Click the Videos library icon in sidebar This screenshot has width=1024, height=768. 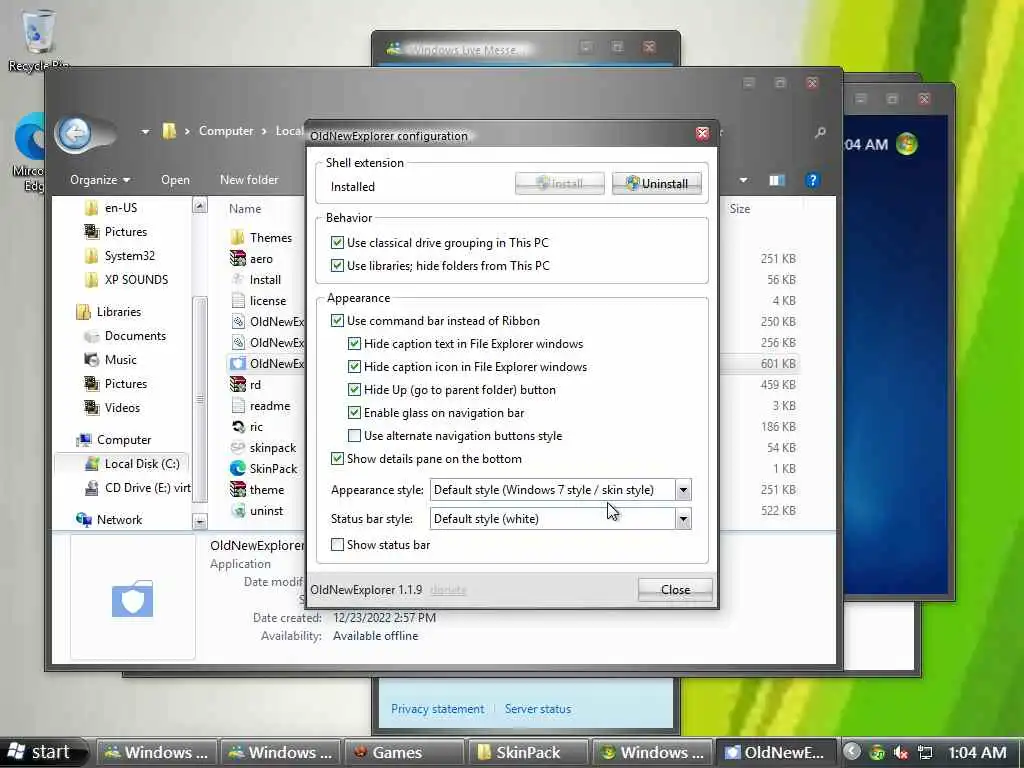[91, 408]
